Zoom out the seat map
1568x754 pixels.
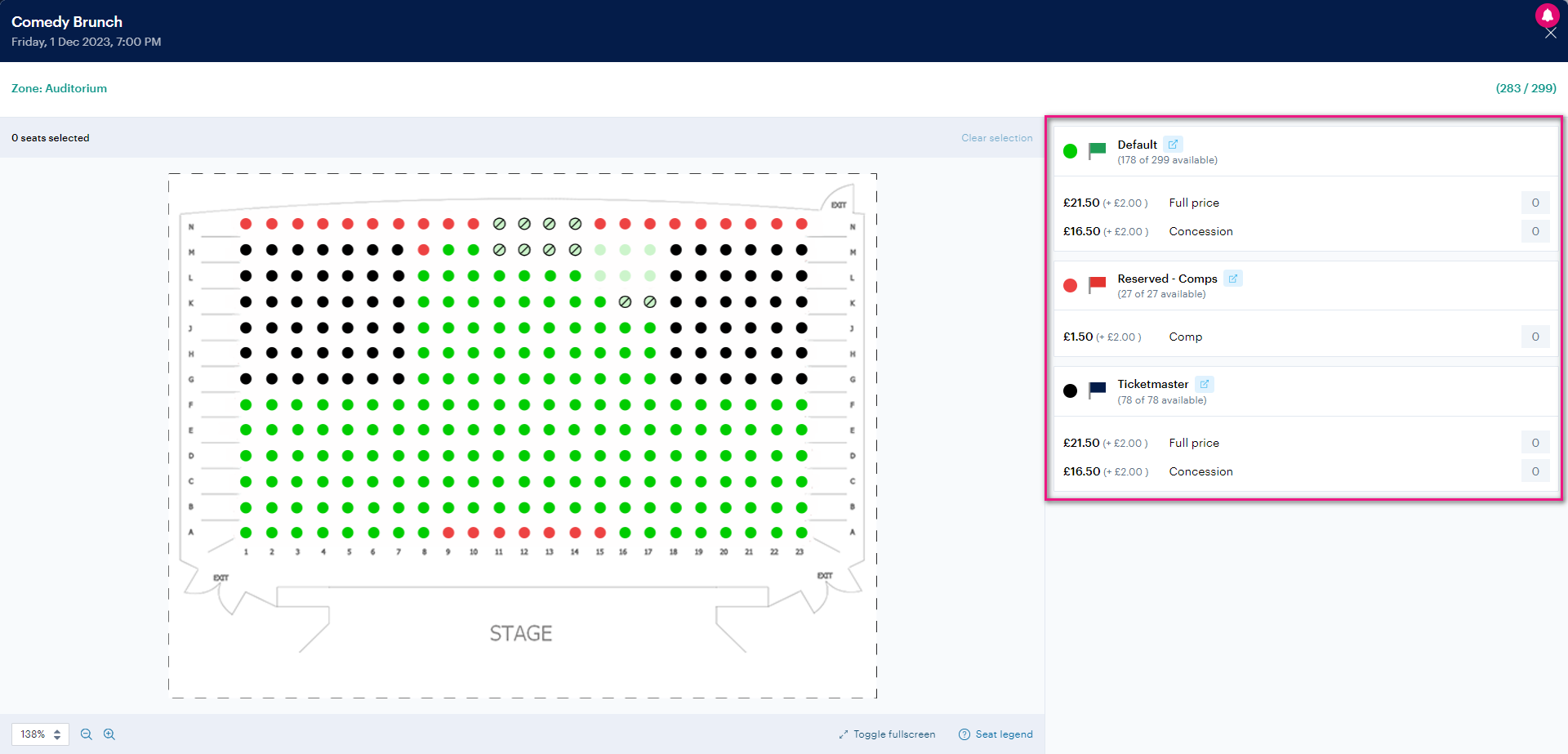tap(87, 734)
